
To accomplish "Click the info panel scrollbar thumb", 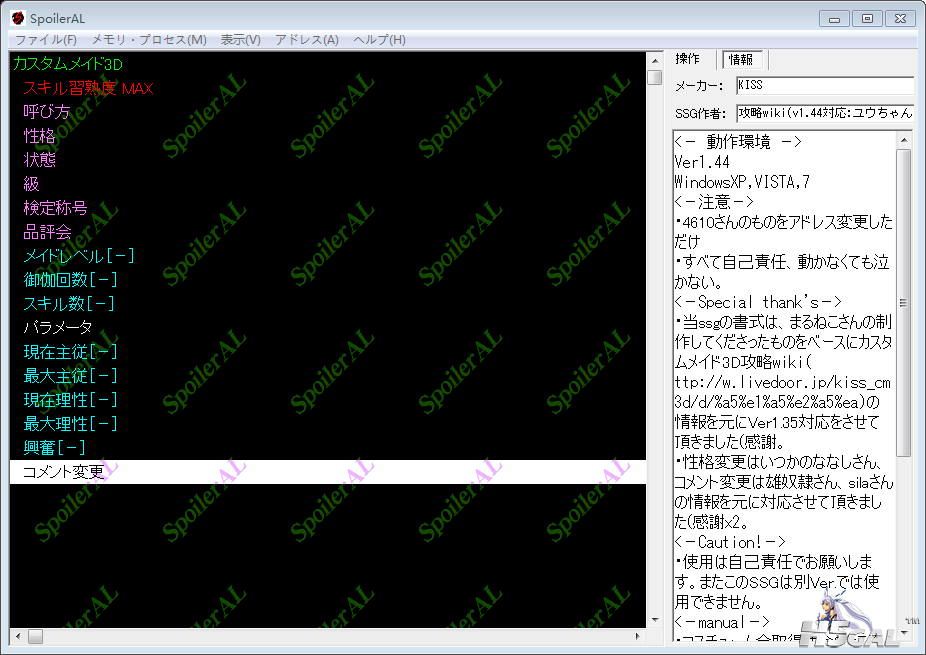I will coord(904,302).
